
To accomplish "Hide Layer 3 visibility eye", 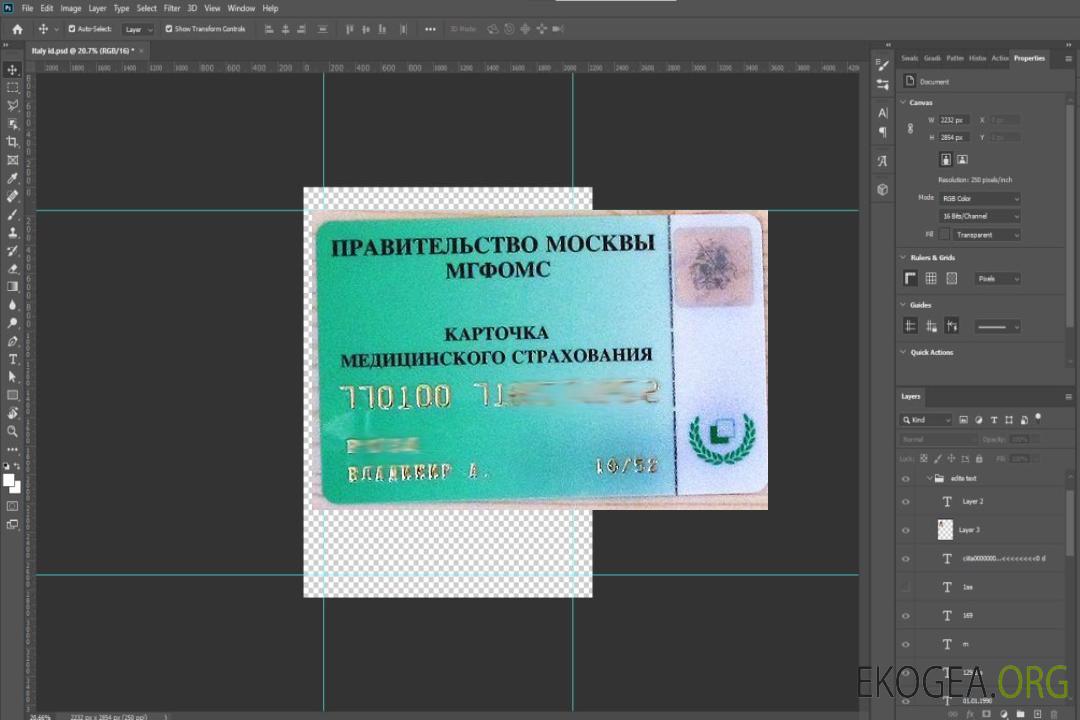I will point(906,531).
